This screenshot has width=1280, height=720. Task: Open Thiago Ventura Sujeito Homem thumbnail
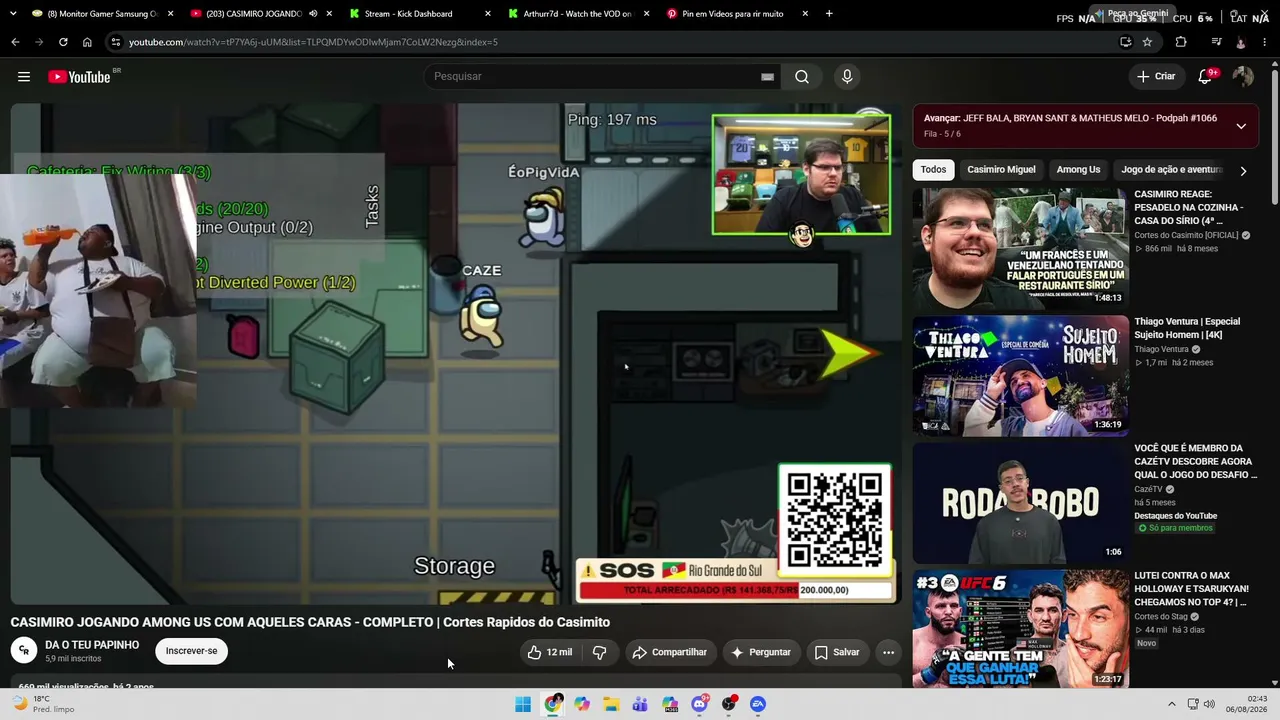point(1020,376)
